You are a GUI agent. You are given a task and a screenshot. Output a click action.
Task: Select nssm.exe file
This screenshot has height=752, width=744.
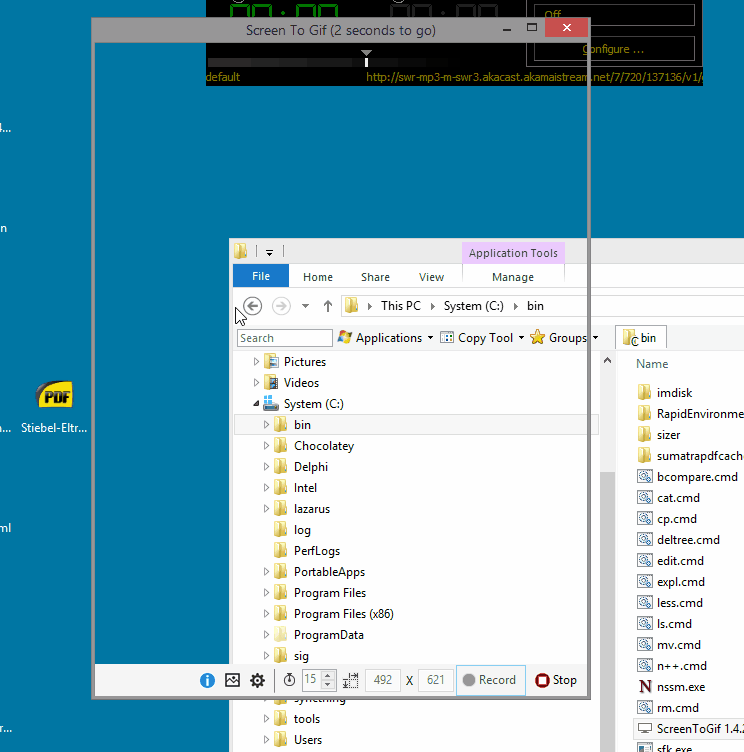(x=681, y=687)
